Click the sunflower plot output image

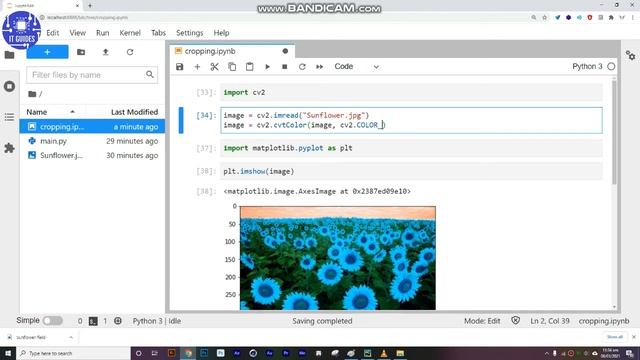tap(338, 258)
